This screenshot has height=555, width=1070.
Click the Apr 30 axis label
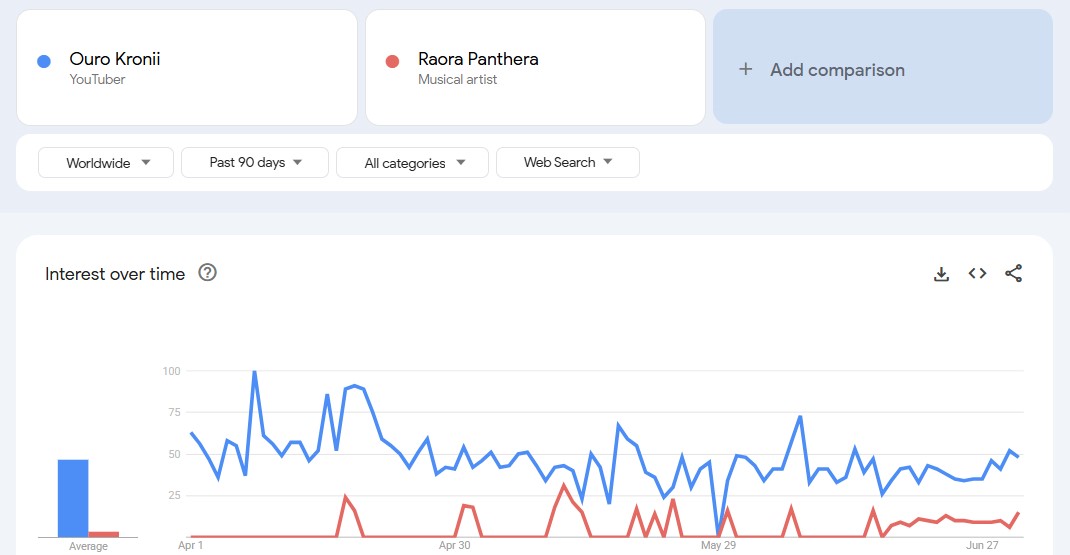point(454,545)
